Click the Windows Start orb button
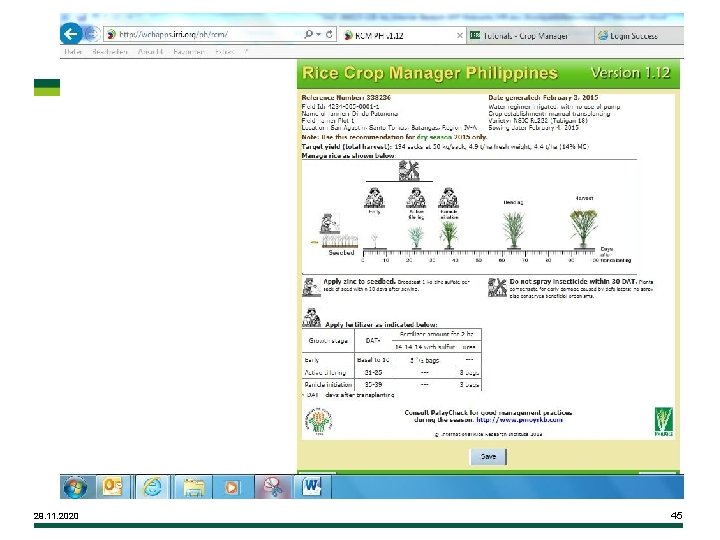This screenshot has width=720, height=540. pos(76,487)
